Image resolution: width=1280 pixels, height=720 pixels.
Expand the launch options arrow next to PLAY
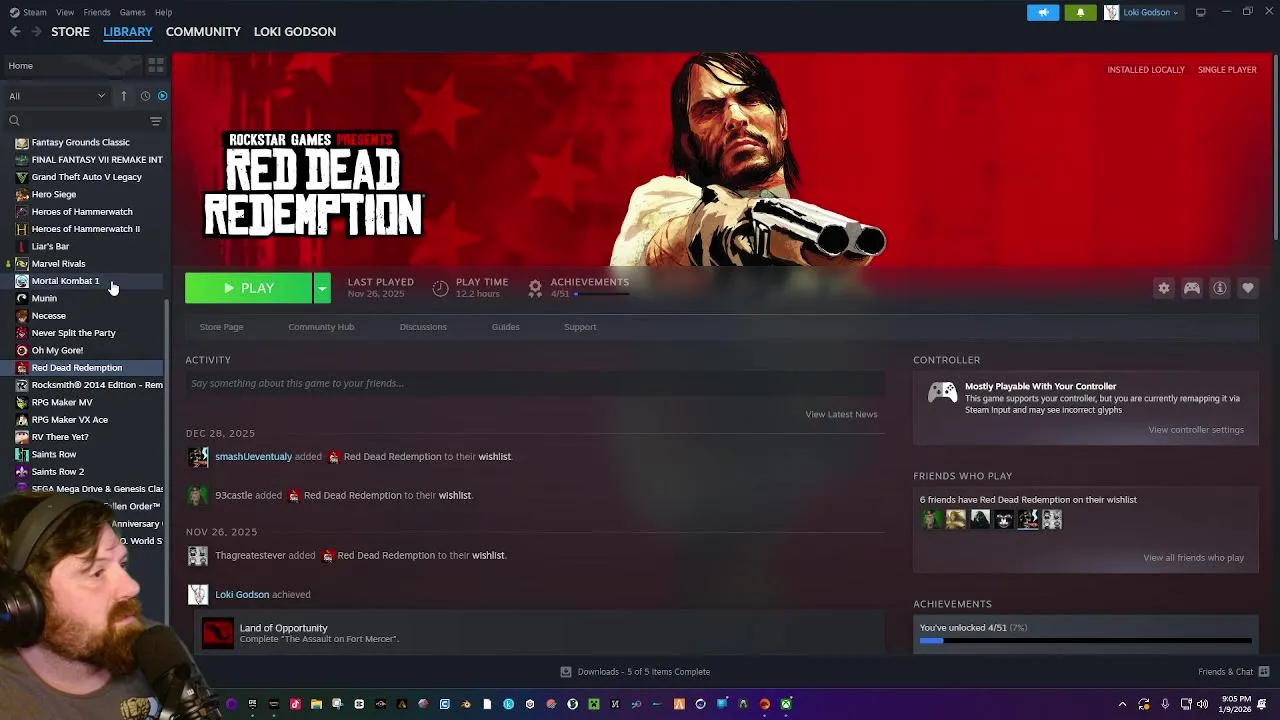(322, 288)
